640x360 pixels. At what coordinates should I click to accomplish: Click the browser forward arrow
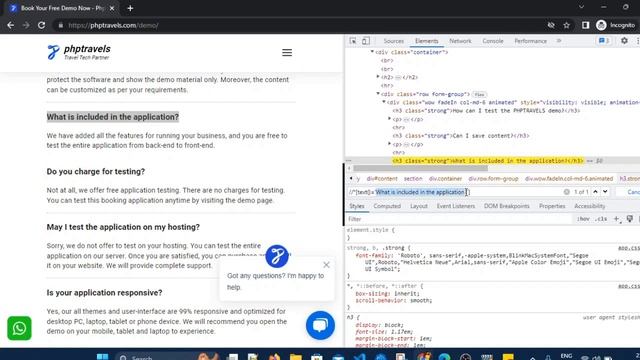(x=26, y=25)
